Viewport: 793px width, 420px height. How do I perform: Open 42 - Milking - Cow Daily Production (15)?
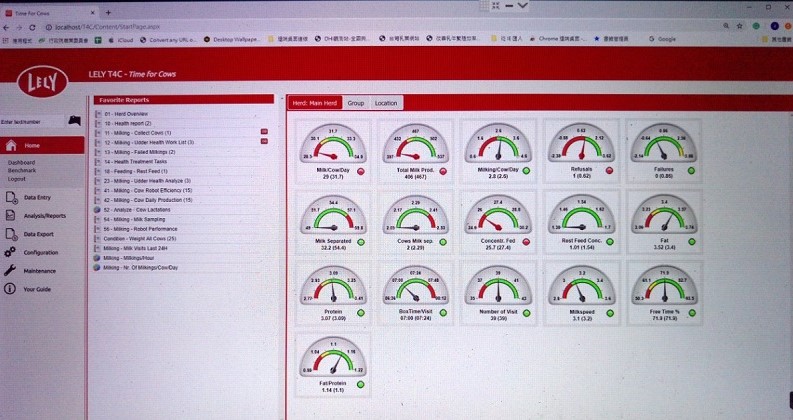pyautogui.click(x=148, y=200)
